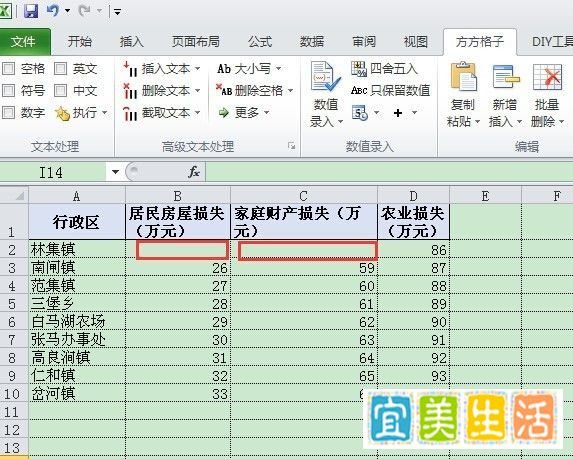Switch to the 页面布局 tab
Image resolution: width=573 pixels, height=459 pixels.
(x=196, y=42)
